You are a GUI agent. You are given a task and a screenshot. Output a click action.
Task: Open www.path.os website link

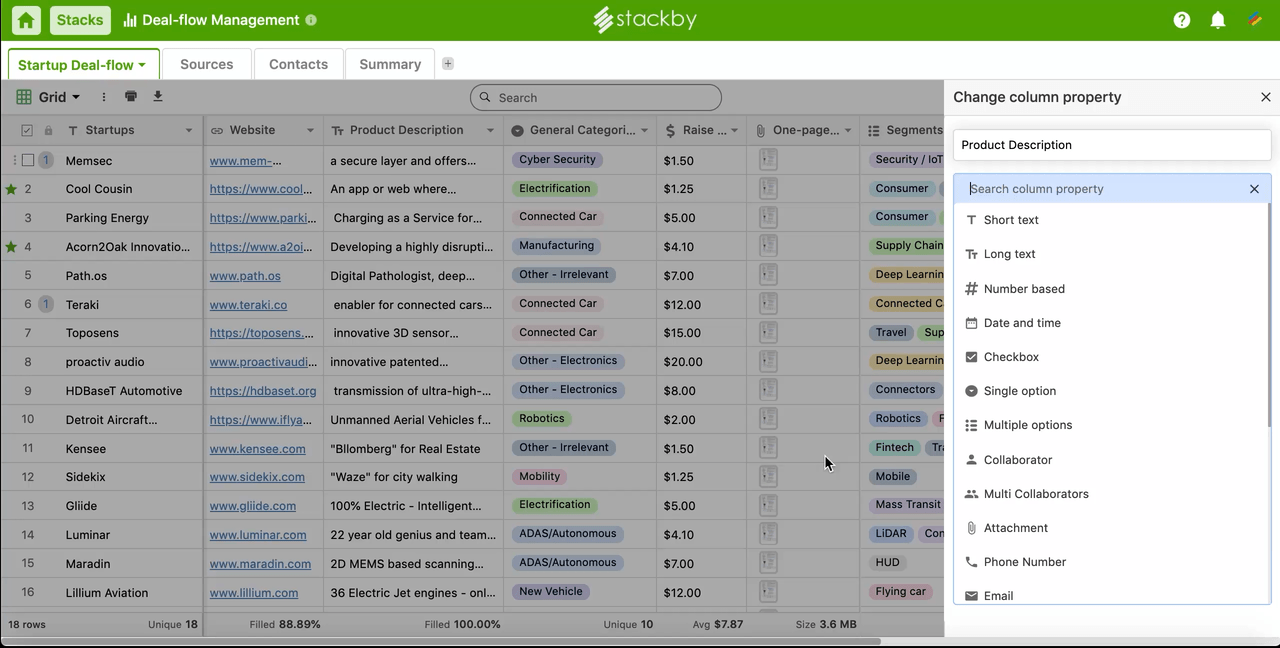tap(245, 276)
